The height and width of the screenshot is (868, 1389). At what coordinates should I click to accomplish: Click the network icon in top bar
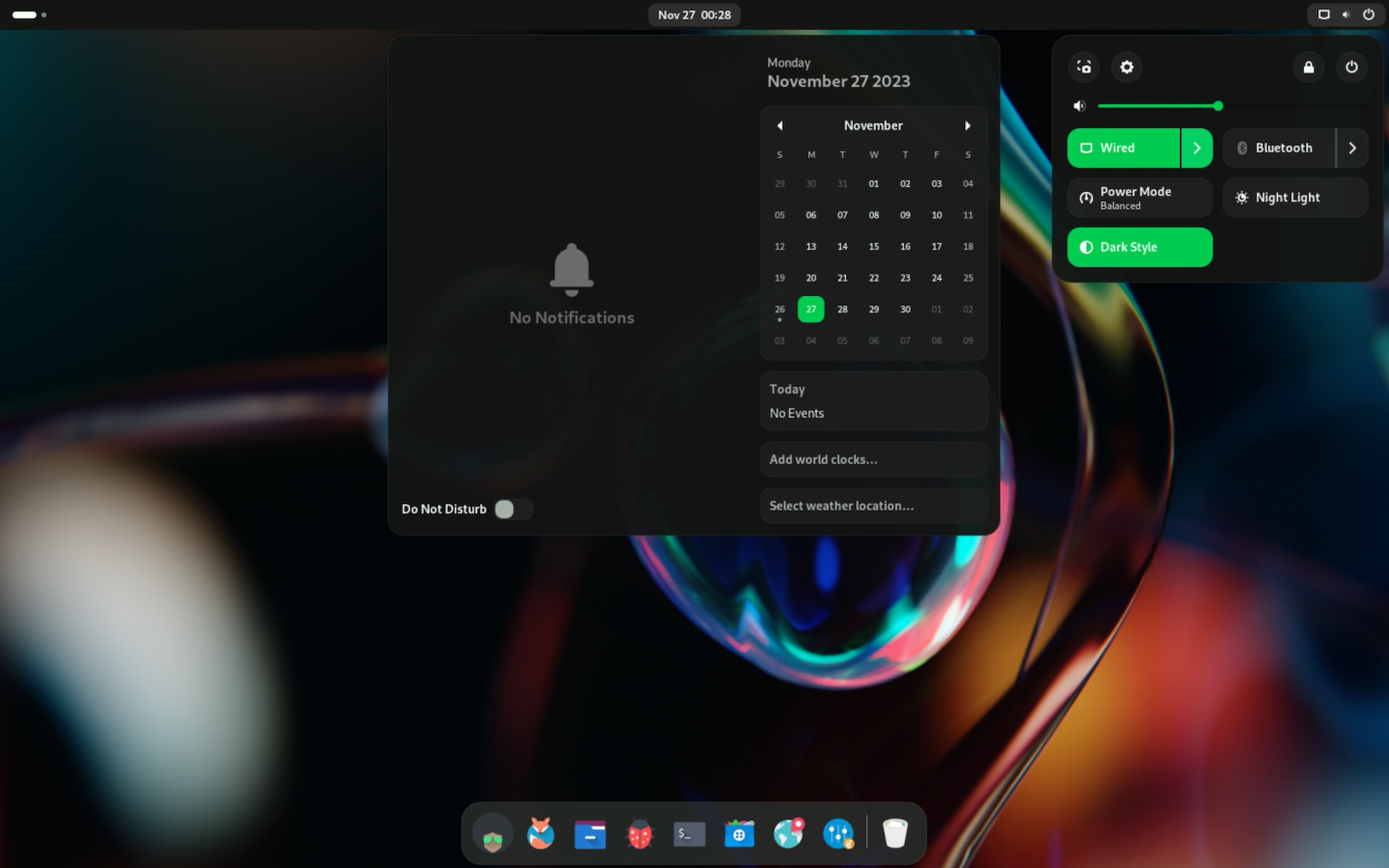pyautogui.click(x=1324, y=14)
